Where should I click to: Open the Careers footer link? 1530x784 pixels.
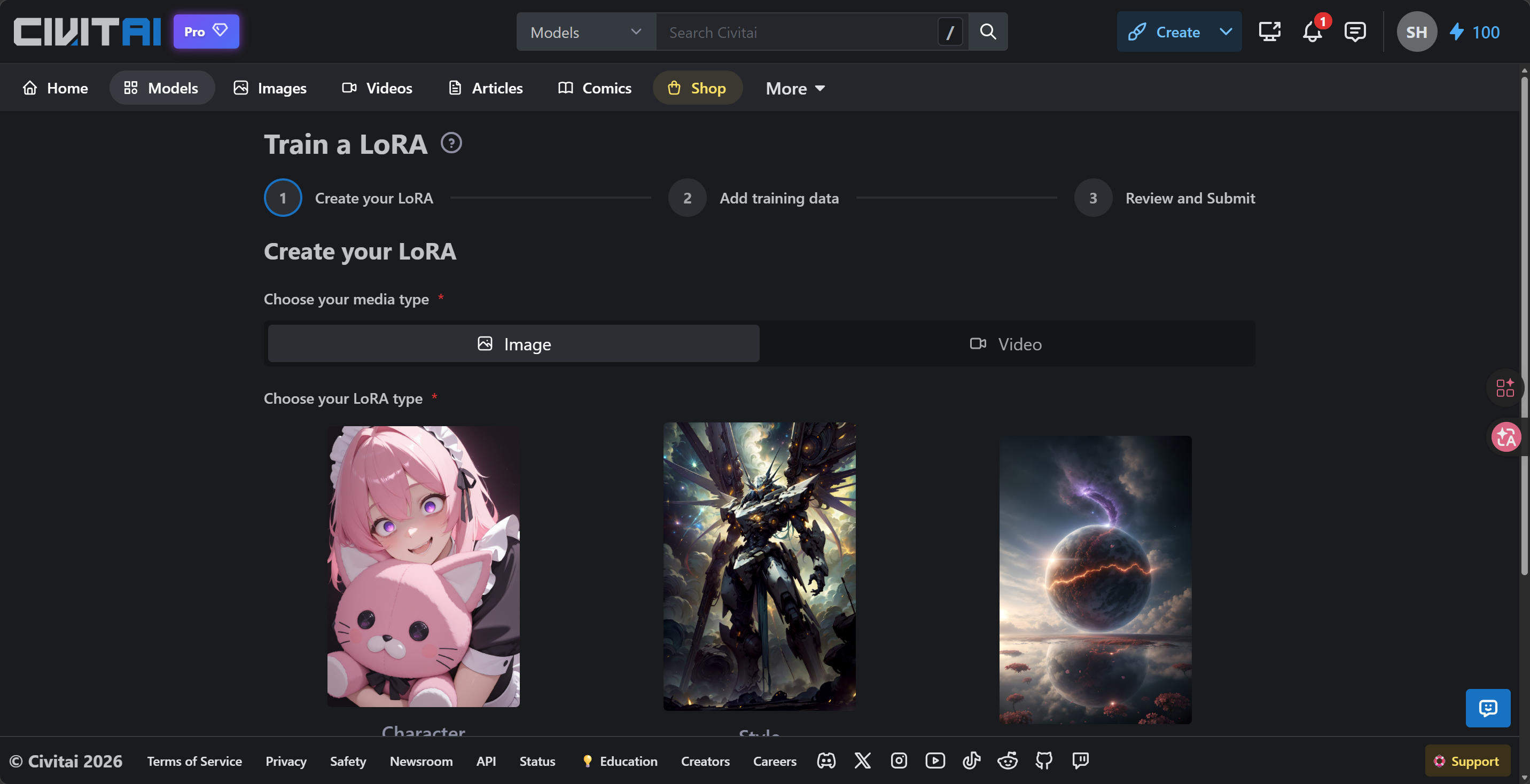coord(775,762)
